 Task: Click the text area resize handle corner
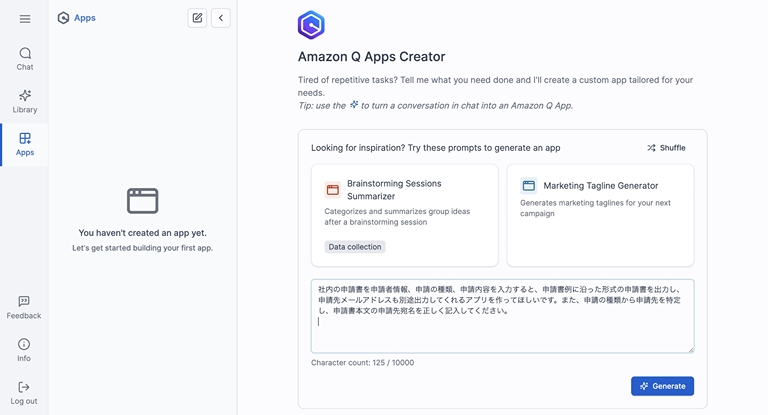click(x=691, y=349)
